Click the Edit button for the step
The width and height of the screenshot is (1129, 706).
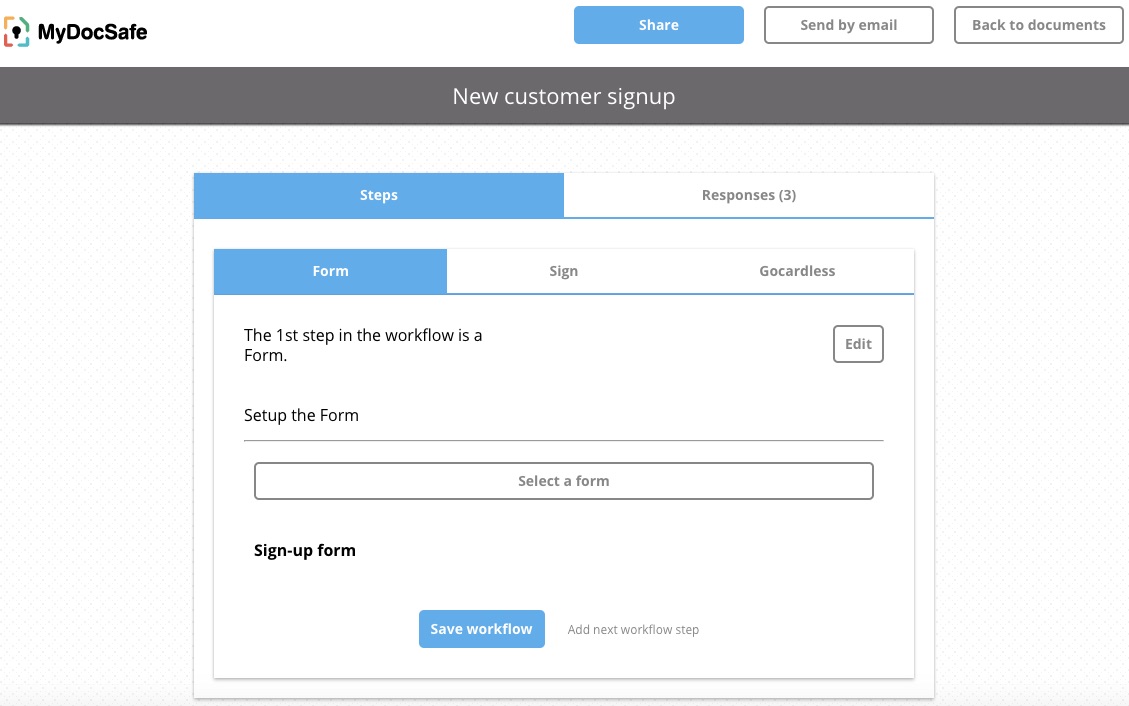pyautogui.click(x=858, y=344)
